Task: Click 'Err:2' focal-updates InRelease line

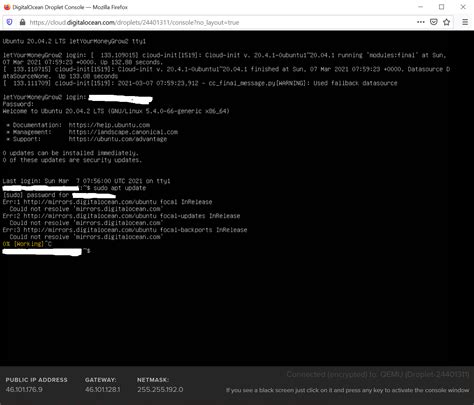Action: pyautogui.click(x=121, y=216)
